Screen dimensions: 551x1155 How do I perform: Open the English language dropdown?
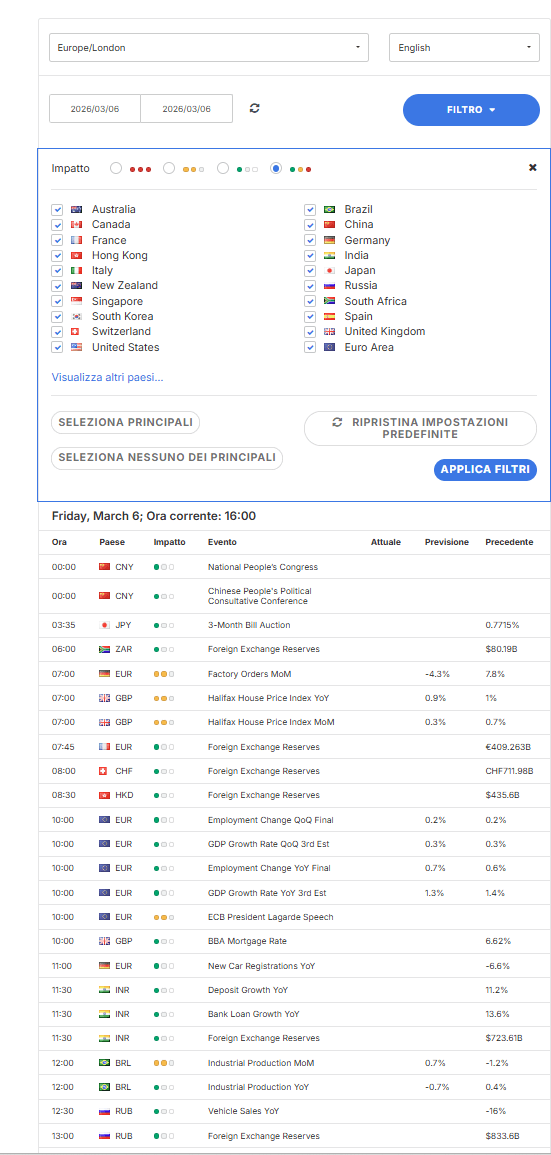pyautogui.click(x=464, y=47)
